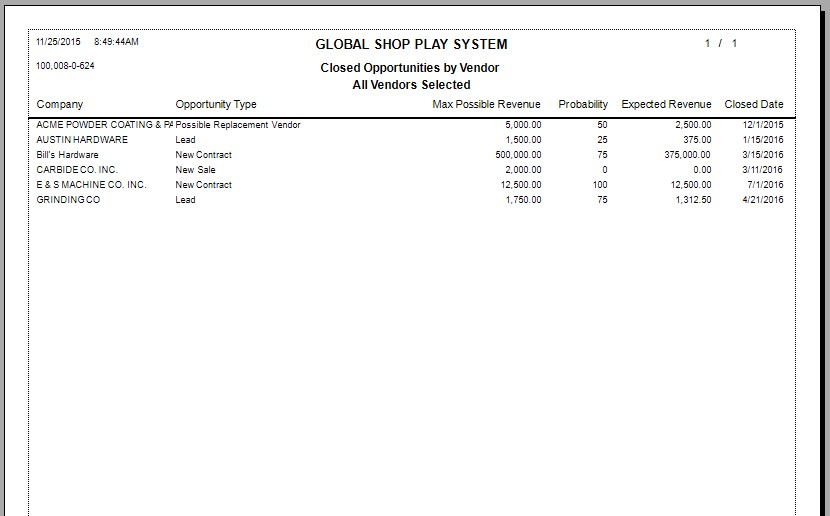Click expected revenue 2,500.00
Screen dimensions: 830x516
point(693,125)
